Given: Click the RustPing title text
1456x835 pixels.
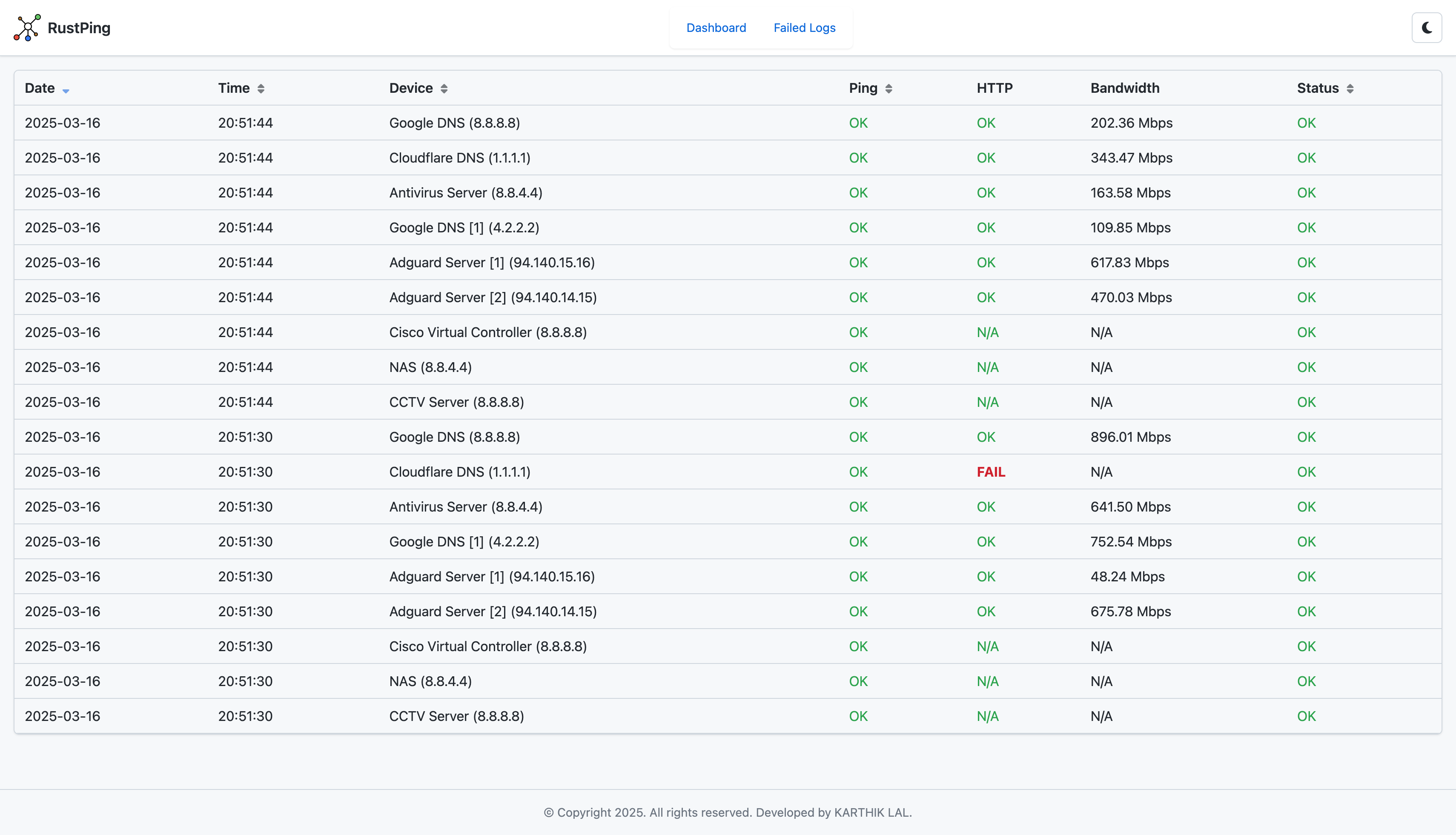Looking at the screenshot, I should pyautogui.click(x=79, y=28).
